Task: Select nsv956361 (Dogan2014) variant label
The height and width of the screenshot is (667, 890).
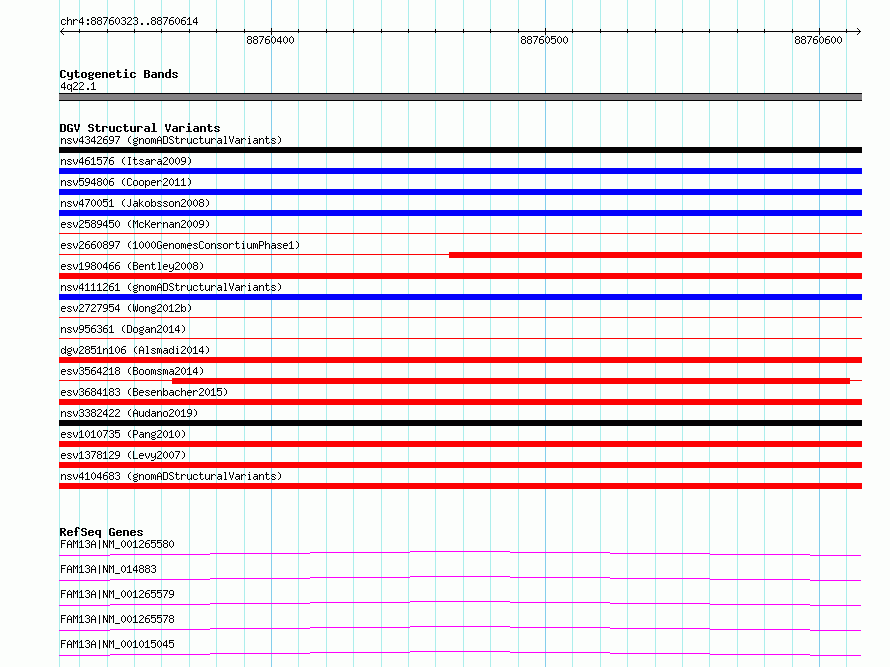Action: tap(123, 329)
